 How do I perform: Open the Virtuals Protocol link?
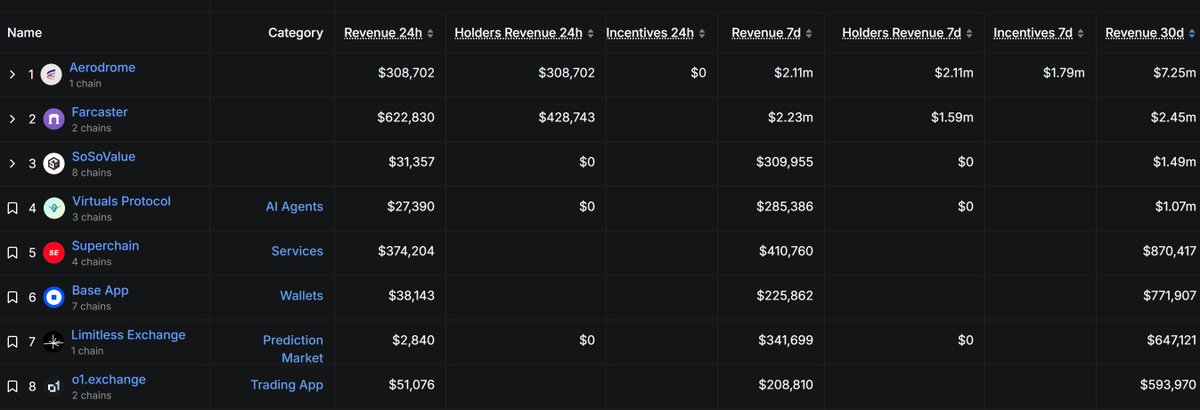pos(121,201)
